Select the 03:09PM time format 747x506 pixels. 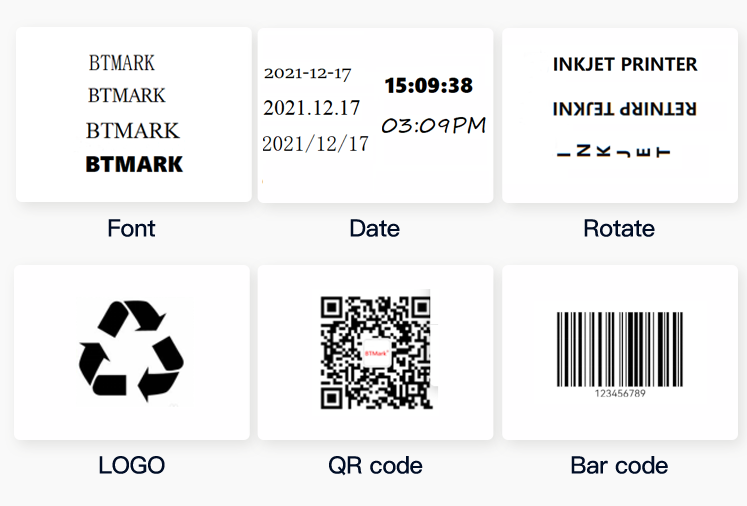(434, 125)
